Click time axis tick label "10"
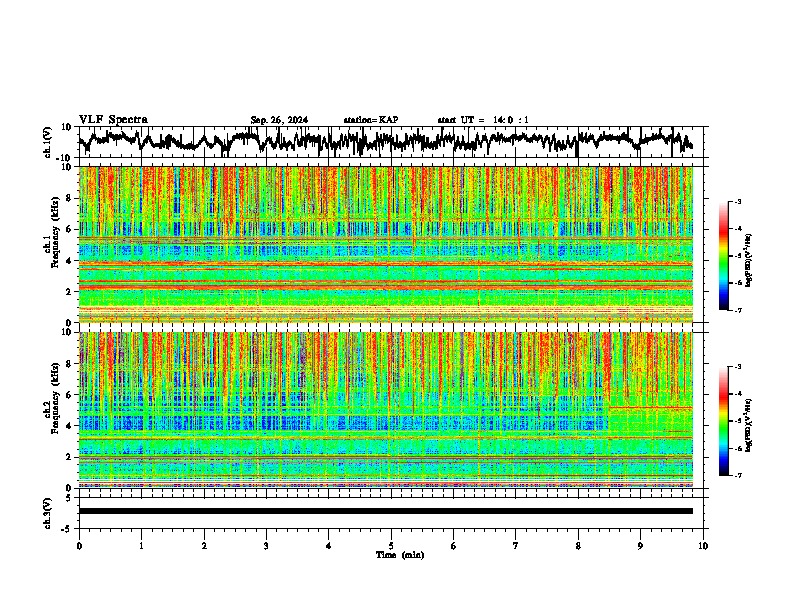 tap(703, 546)
